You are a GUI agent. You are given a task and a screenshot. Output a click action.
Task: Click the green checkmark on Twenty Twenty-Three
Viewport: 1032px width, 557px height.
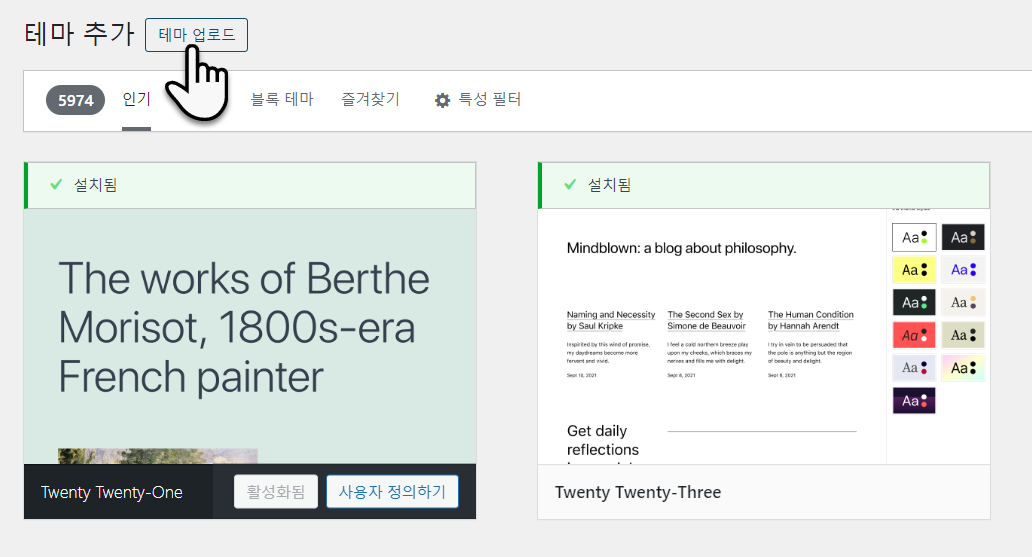pos(571,184)
